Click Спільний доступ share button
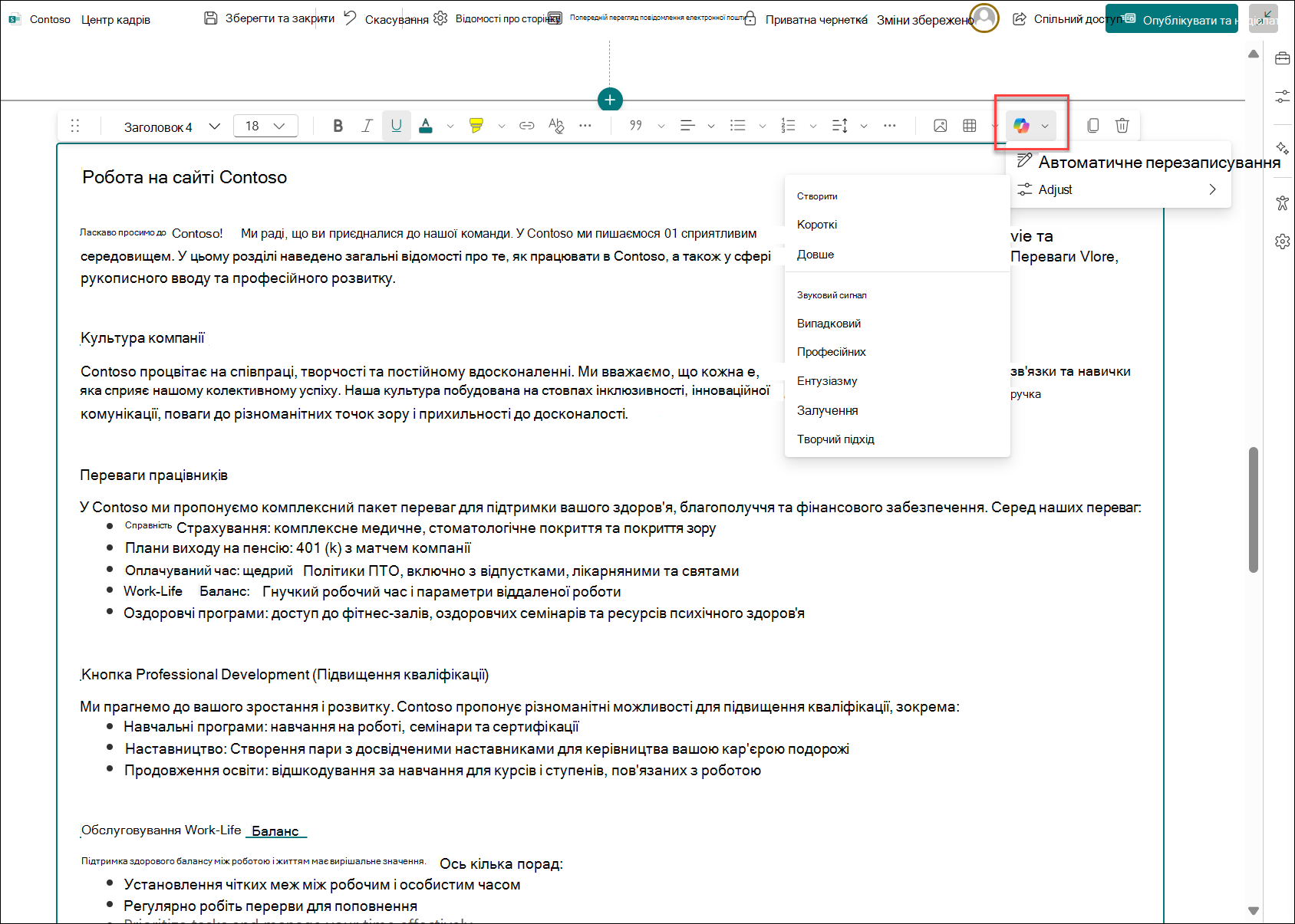Image resolution: width=1295 pixels, height=924 pixels. pos(1067,18)
